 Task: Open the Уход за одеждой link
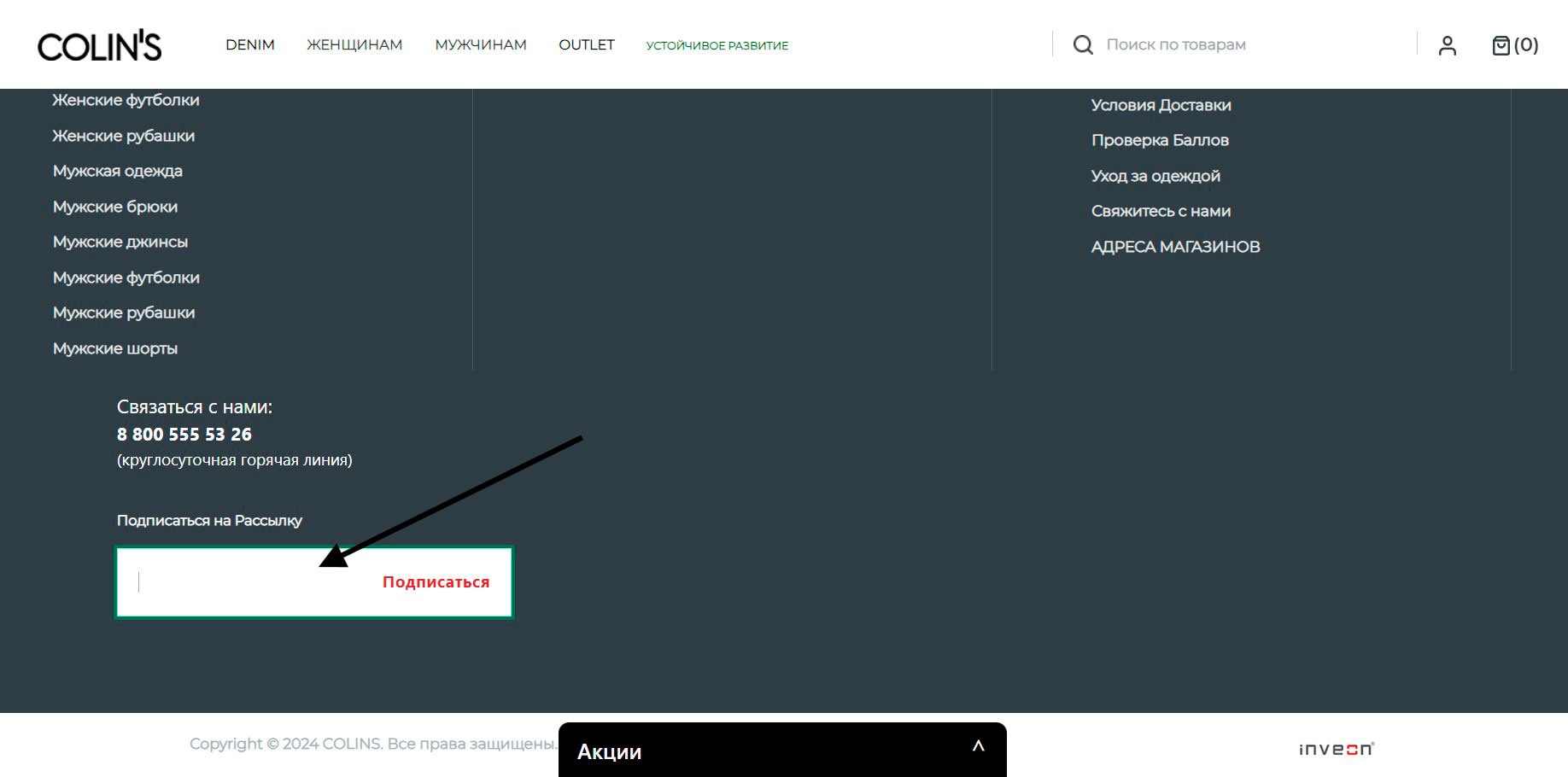tap(1156, 176)
